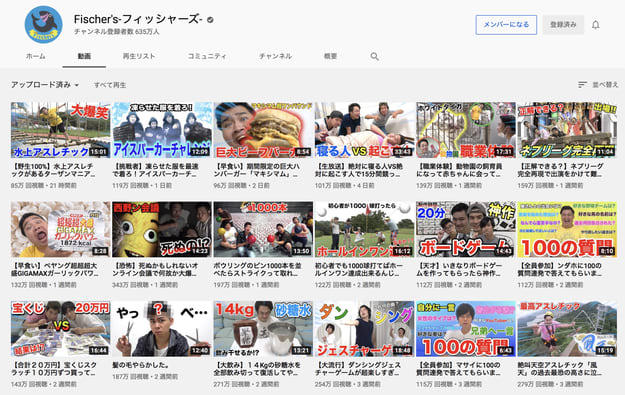Click the メンバーになる join button
The height and width of the screenshot is (395, 625).
coord(506,25)
